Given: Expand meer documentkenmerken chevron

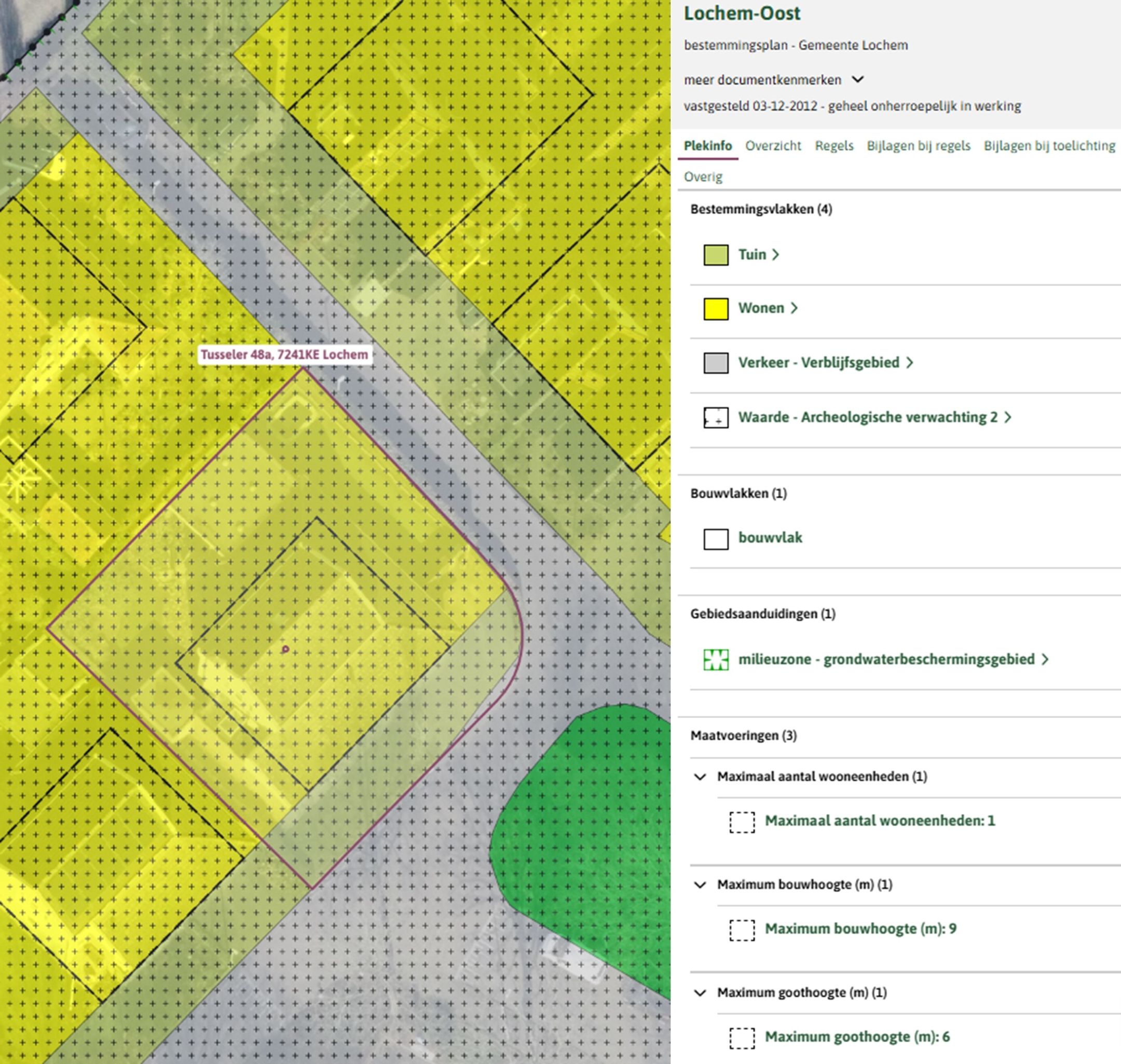Looking at the screenshot, I should [858, 79].
